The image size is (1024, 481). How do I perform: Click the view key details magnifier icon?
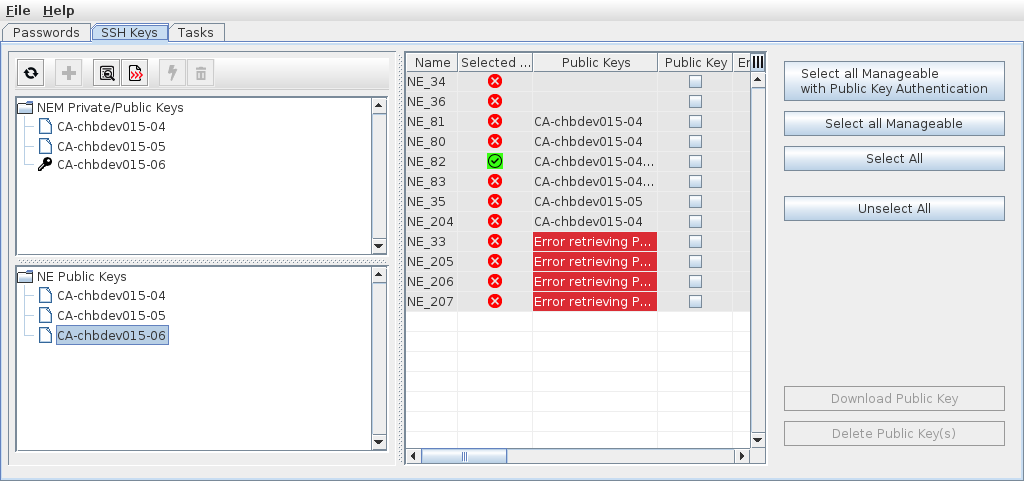coord(105,73)
